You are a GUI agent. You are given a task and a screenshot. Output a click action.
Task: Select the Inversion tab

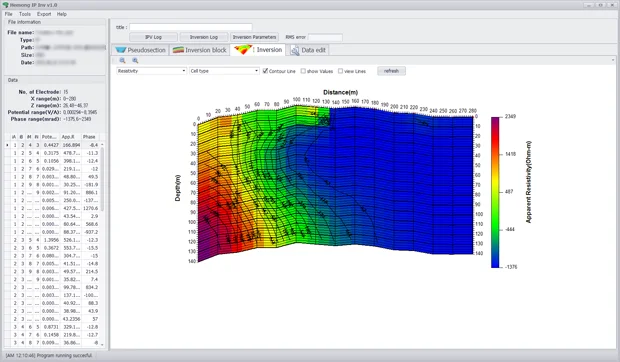tap(258, 50)
